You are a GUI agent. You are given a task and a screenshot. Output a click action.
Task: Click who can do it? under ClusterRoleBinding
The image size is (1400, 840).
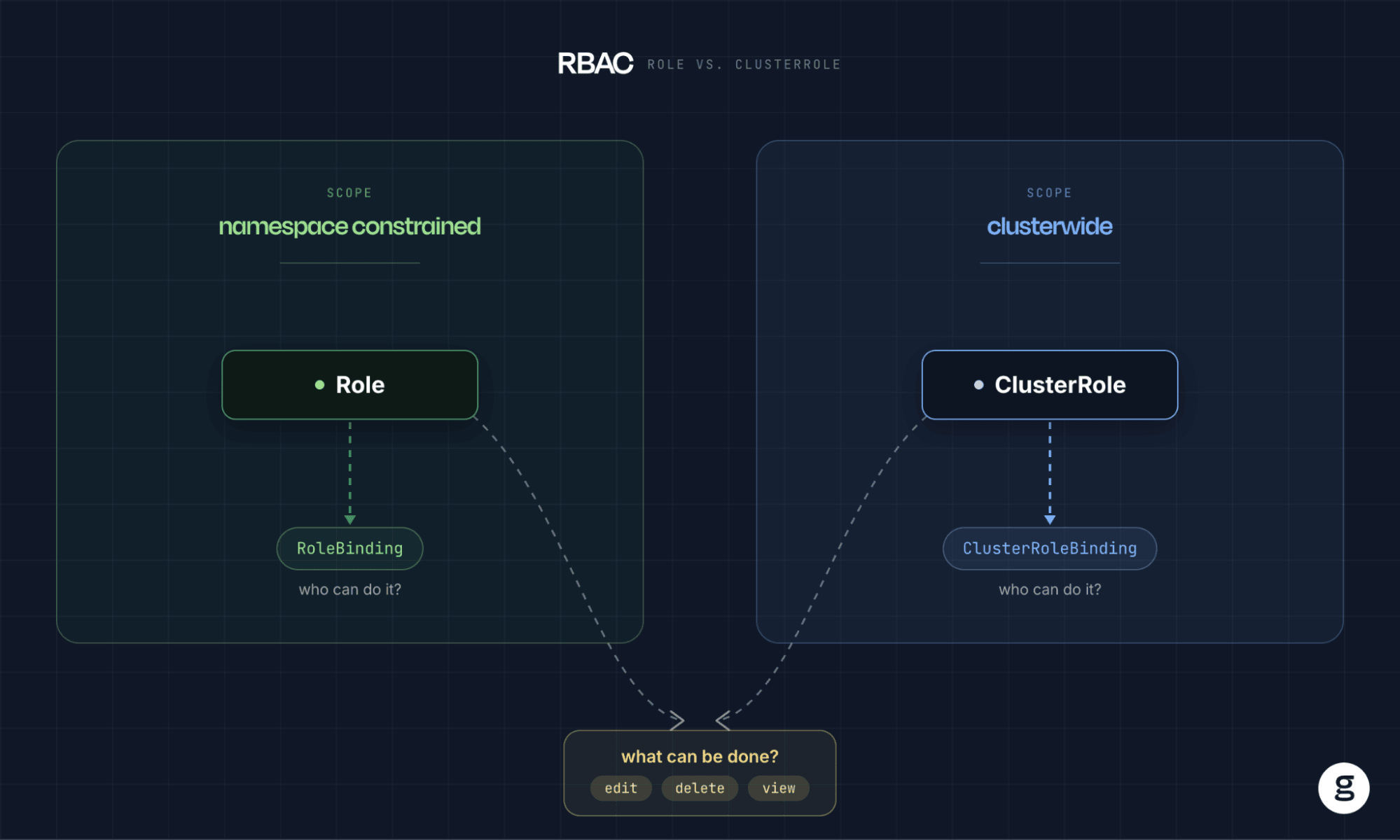[x=1050, y=589]
